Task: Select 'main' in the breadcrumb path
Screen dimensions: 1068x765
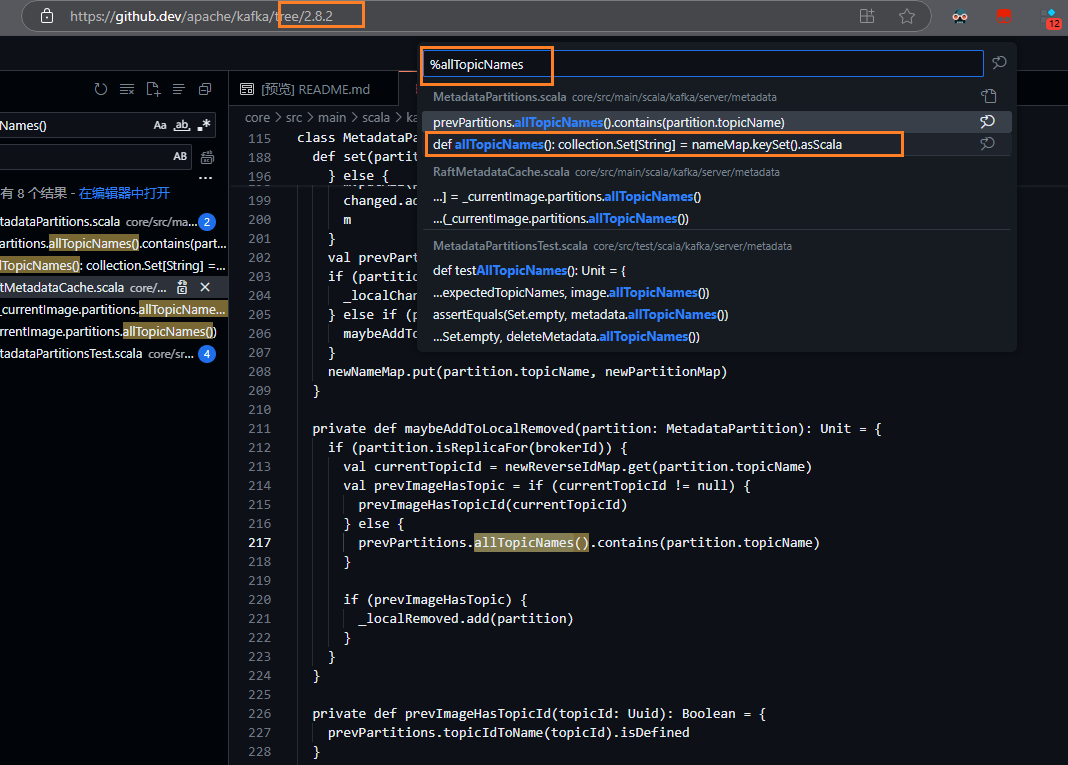Action: [x=332, y=118]
